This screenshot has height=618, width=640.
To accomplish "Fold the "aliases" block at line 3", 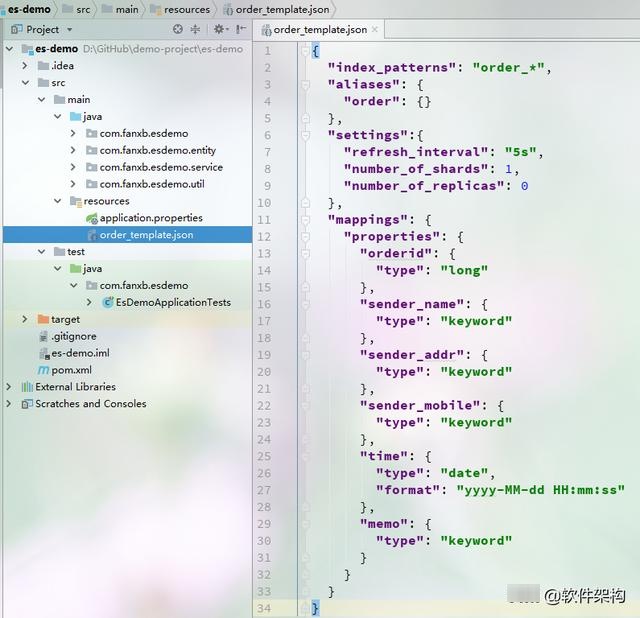I will coord(305,84).
